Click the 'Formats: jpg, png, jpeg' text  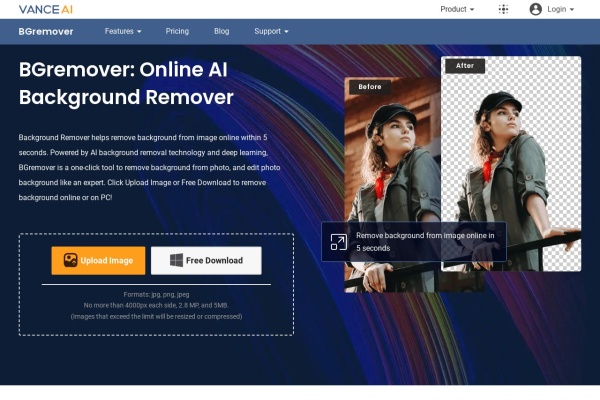coord(156,294)
